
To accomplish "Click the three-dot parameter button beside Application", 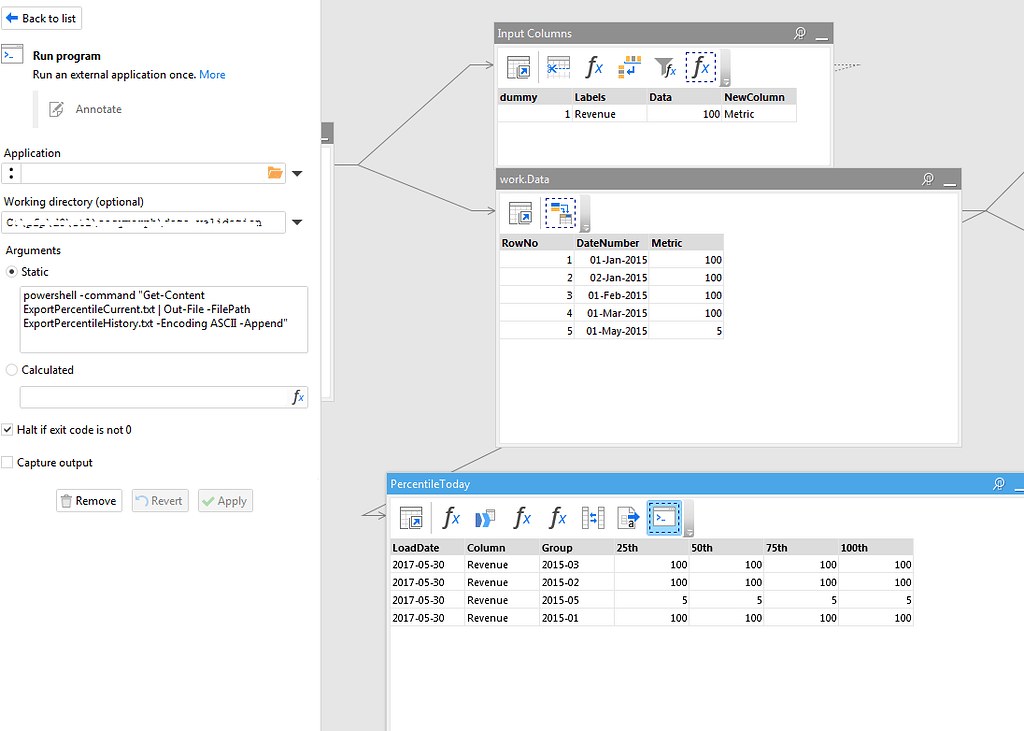I will click(x=11, y=173).
